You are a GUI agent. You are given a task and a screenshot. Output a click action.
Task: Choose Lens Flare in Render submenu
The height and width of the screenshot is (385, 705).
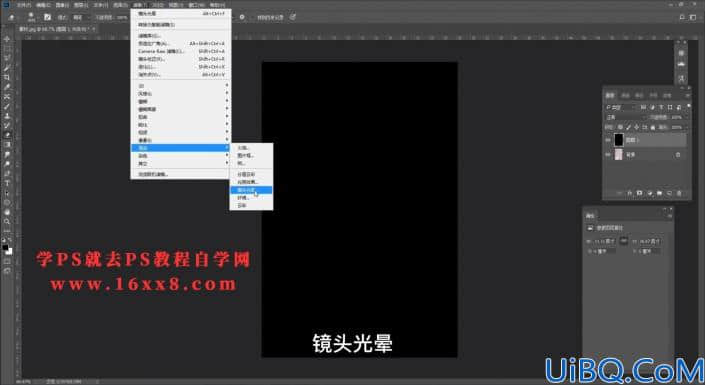[251, 190]
